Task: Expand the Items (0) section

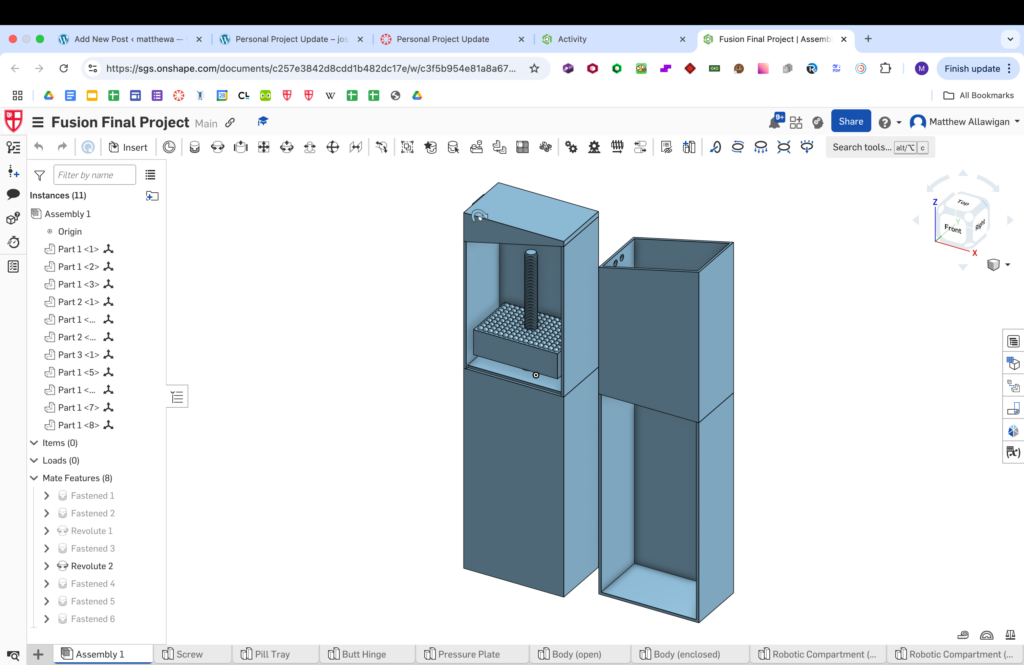Action: click(x=34, y=443)
